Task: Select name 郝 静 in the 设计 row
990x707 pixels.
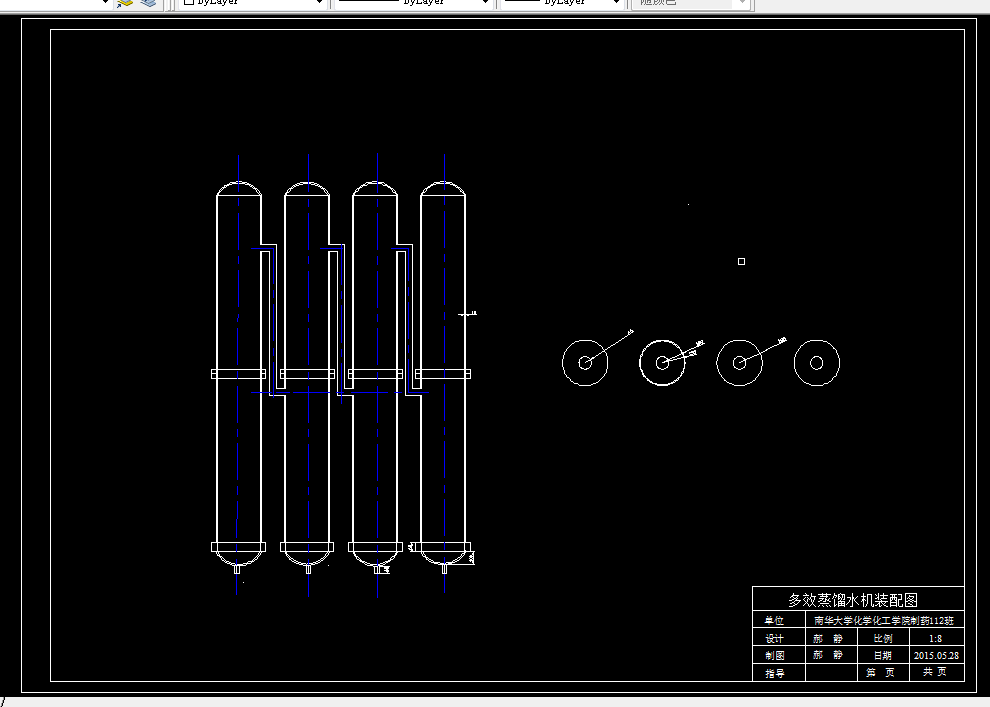Action: click(x=828, y=638)
